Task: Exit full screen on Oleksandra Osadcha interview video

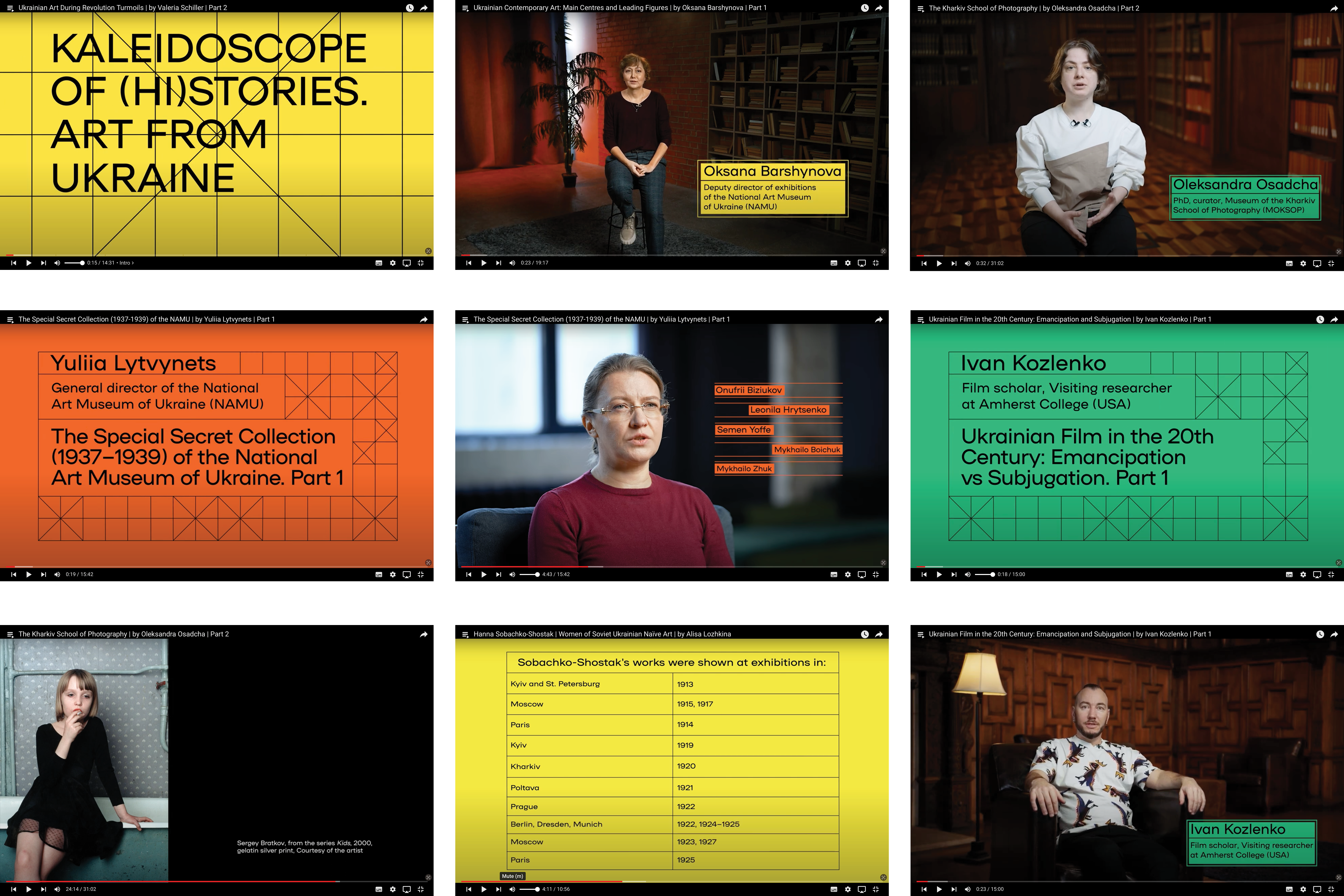Action: tap(1330, 263)
